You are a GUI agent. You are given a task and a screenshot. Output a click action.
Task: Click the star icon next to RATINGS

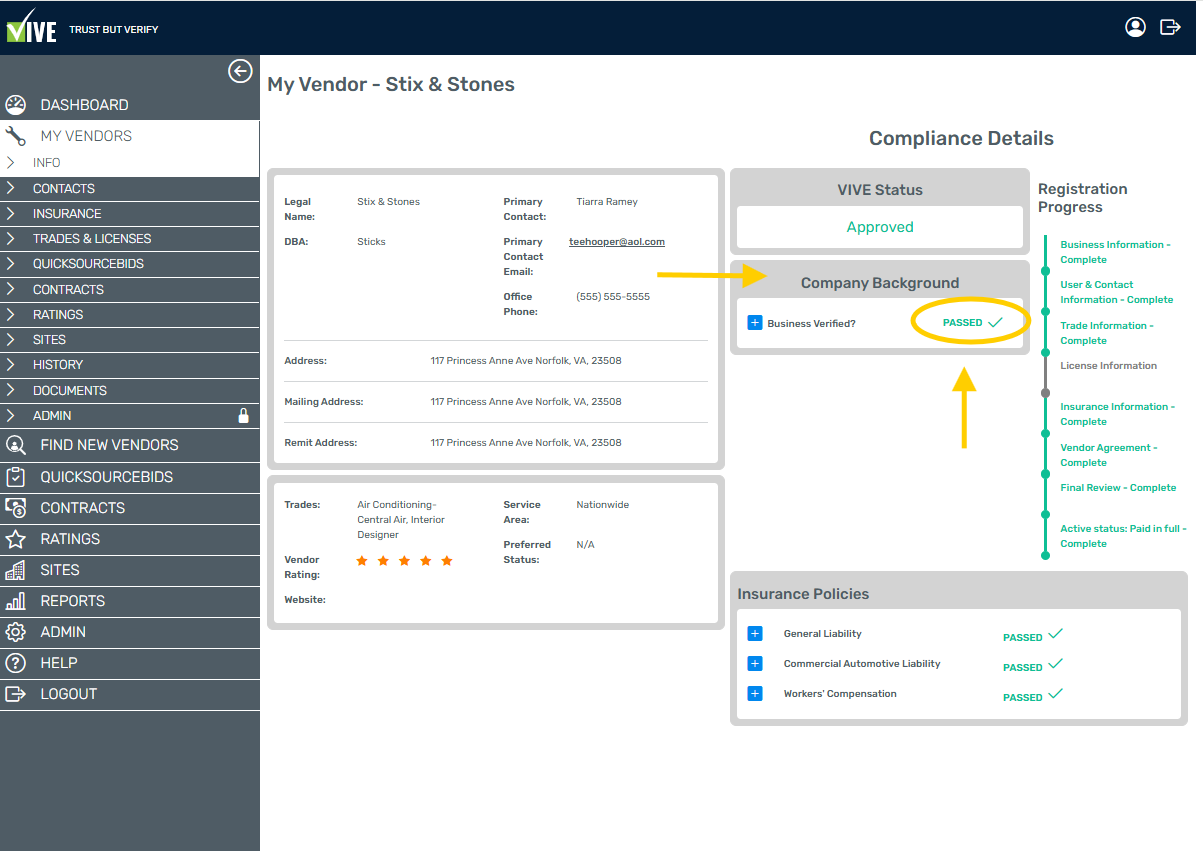[16, 539]
